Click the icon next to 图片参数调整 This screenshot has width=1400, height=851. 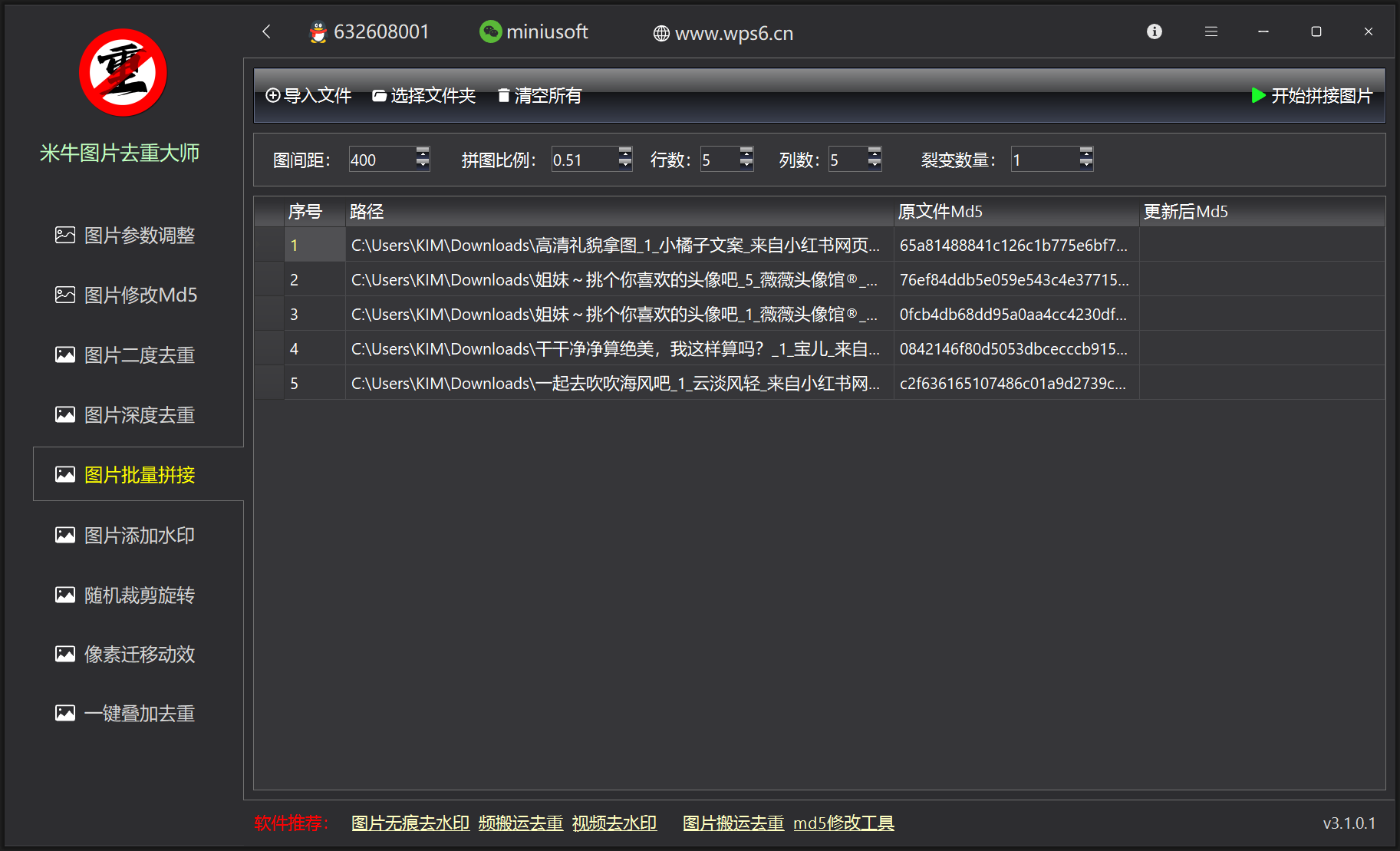pos(65,235)
